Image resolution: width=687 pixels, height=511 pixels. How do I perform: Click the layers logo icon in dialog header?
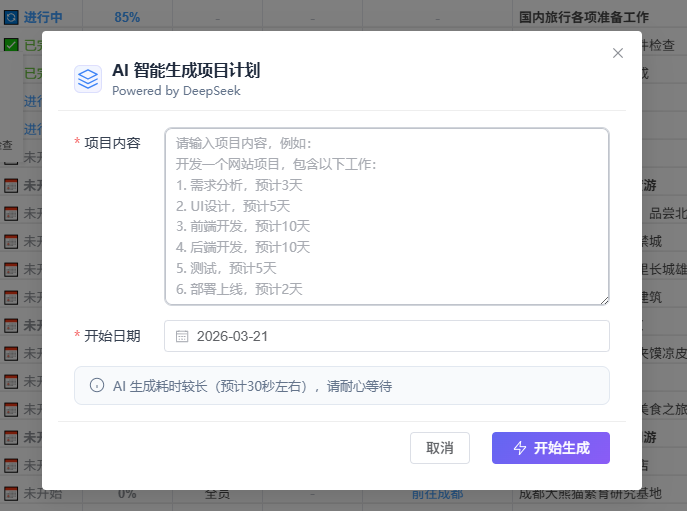coord(88,78)
